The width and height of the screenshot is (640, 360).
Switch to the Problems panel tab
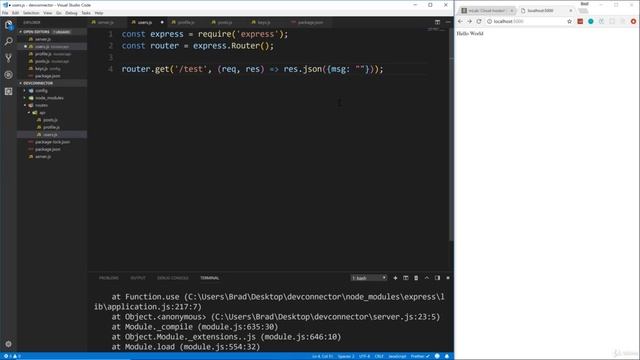[x=109, y=278]
